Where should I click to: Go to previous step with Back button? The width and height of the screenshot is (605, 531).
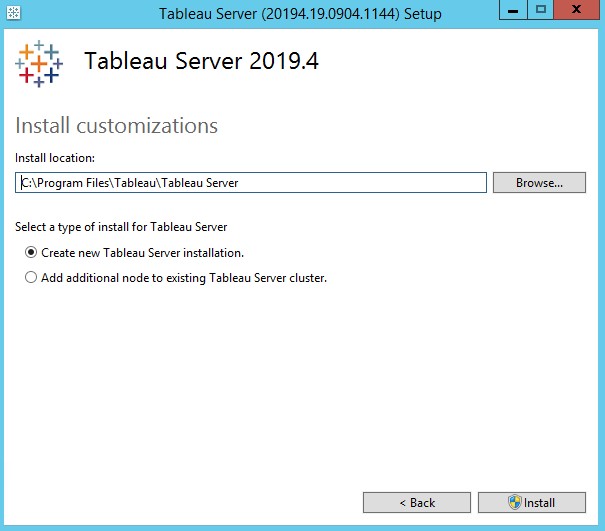416,502
